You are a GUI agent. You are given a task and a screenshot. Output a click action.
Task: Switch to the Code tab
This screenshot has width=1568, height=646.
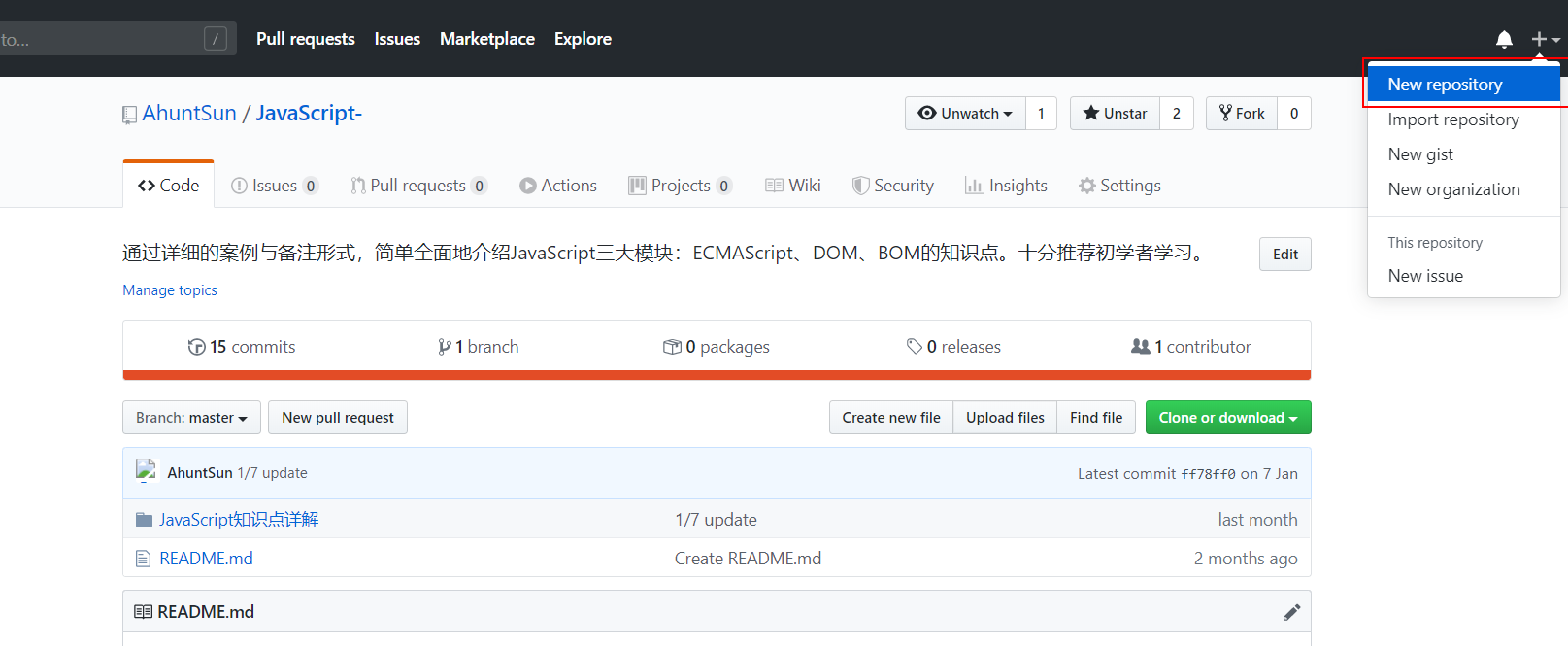[x=169, y=185]
